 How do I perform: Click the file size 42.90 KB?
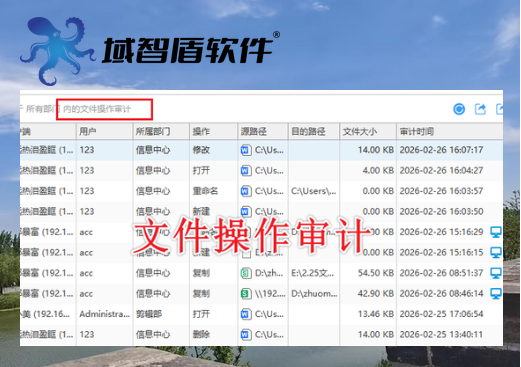tap(376, 294)
